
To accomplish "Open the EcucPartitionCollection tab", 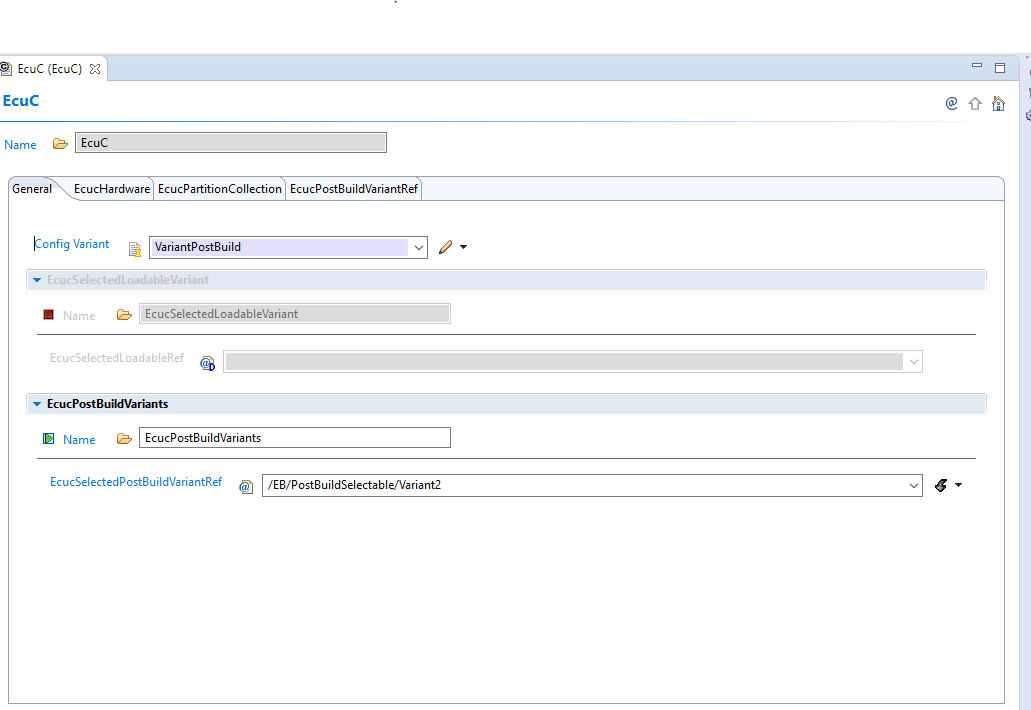I will tap(219, 188).
